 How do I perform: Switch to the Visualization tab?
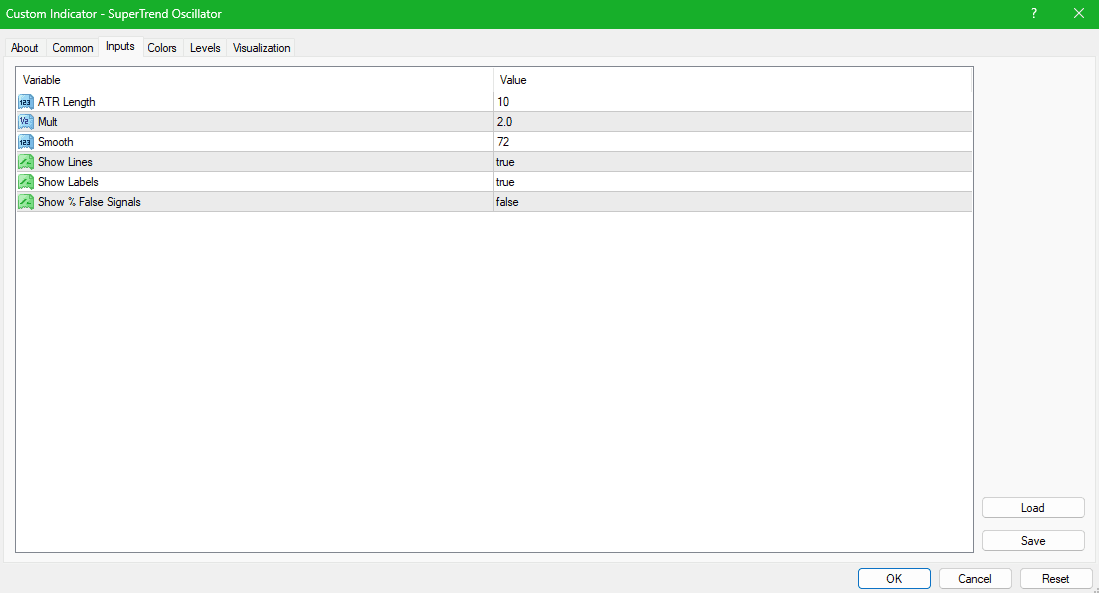[x=261, y=47]
